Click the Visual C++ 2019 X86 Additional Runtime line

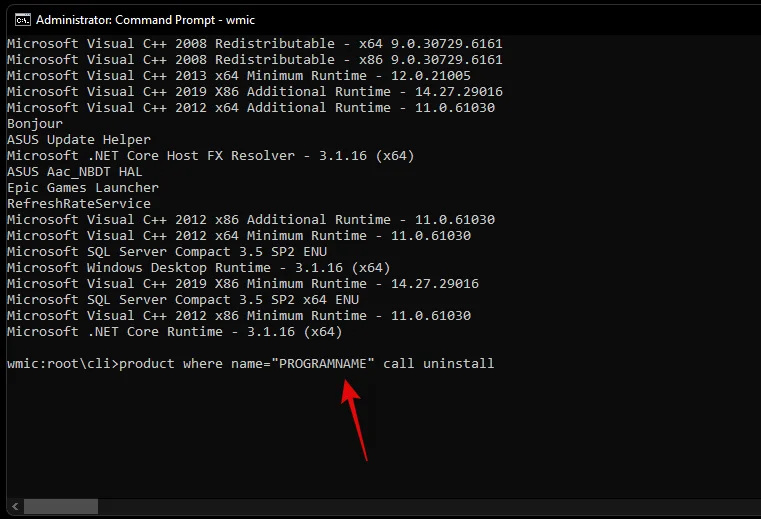click(x=255, y=92)
